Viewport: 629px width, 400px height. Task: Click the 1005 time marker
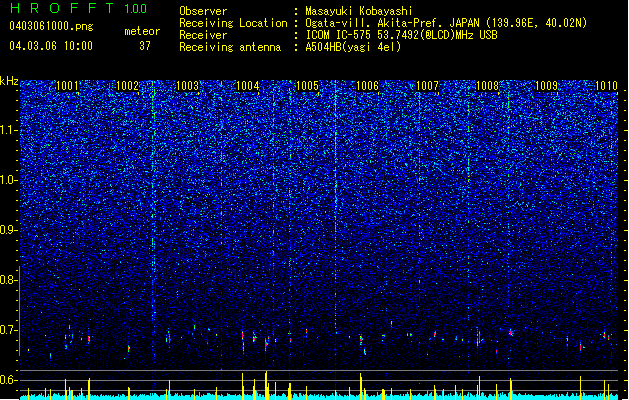307,86
